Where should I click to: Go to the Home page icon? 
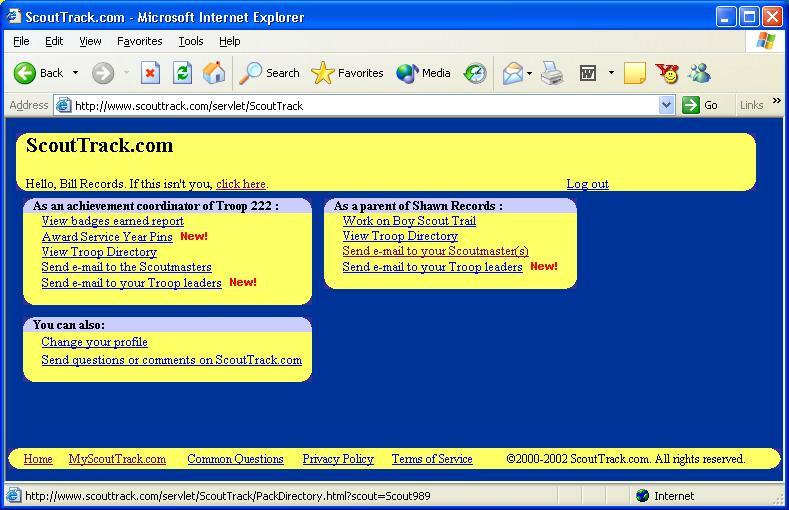point(214,73)
